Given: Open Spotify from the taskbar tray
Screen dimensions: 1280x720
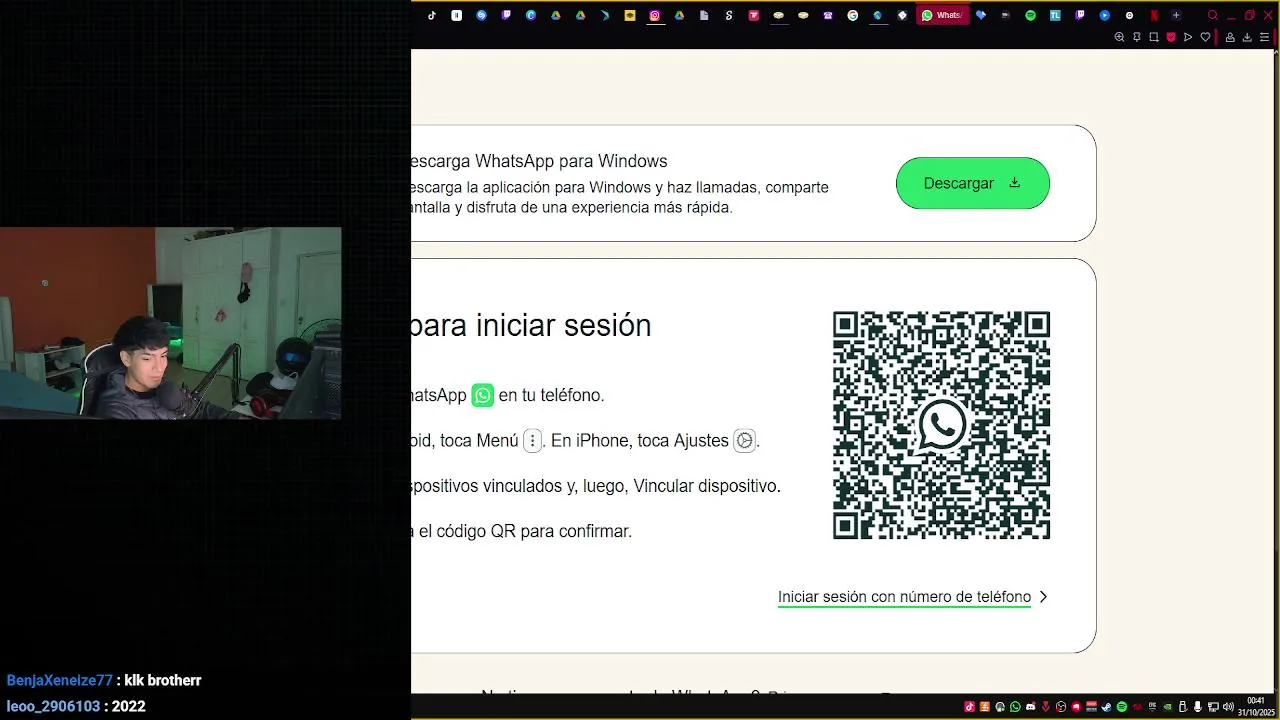Looking at the screenshot, I should coord(1122,707).
